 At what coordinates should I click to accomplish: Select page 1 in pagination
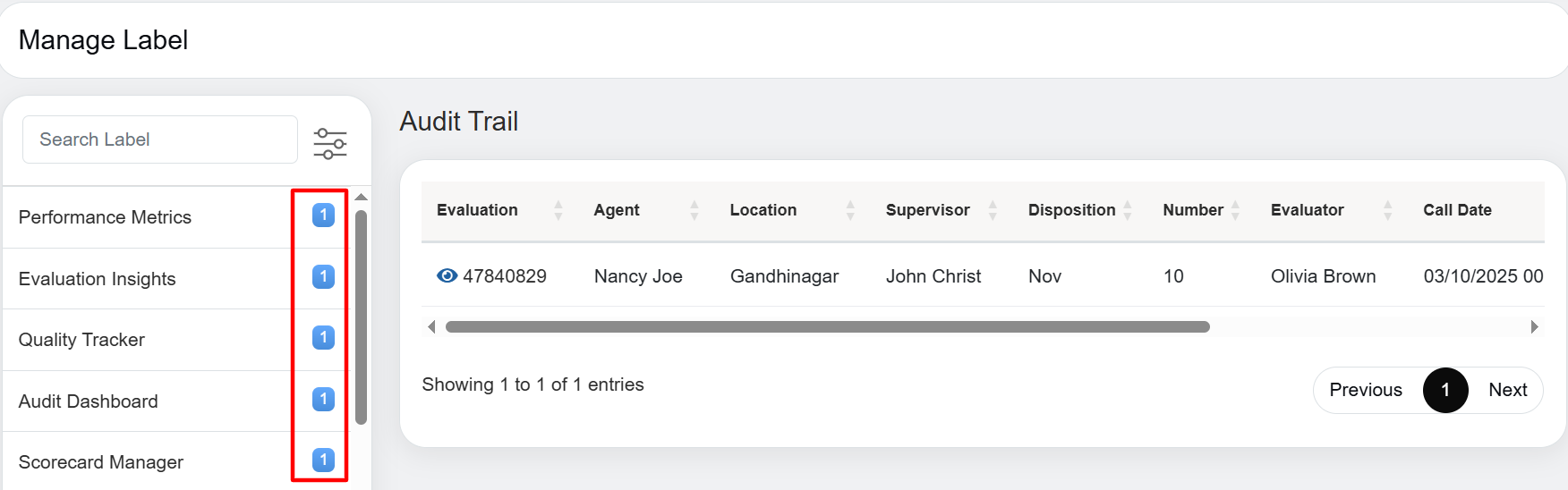(x=1444, y=390)
